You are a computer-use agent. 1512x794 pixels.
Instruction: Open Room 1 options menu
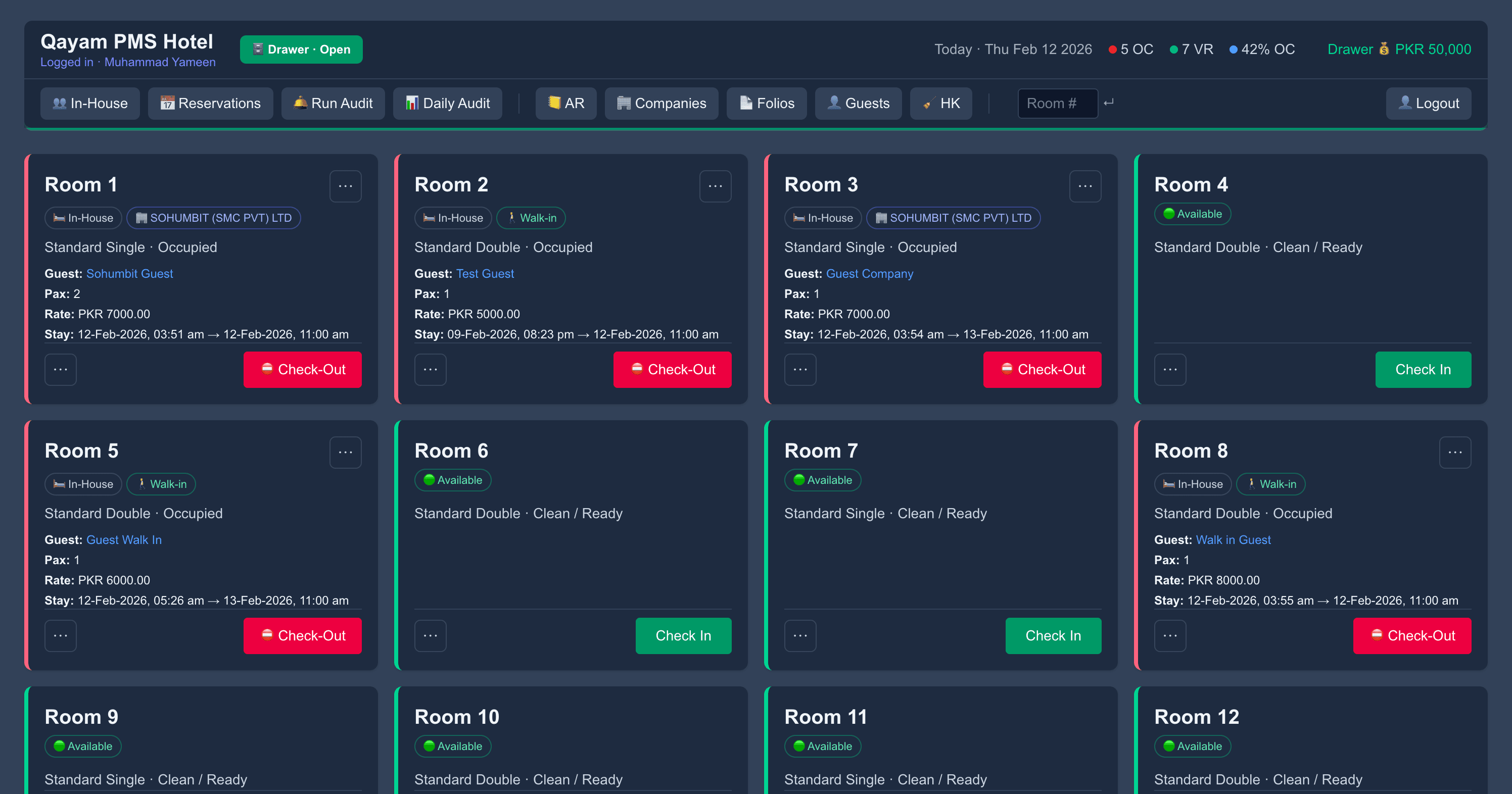coord(345,186)
